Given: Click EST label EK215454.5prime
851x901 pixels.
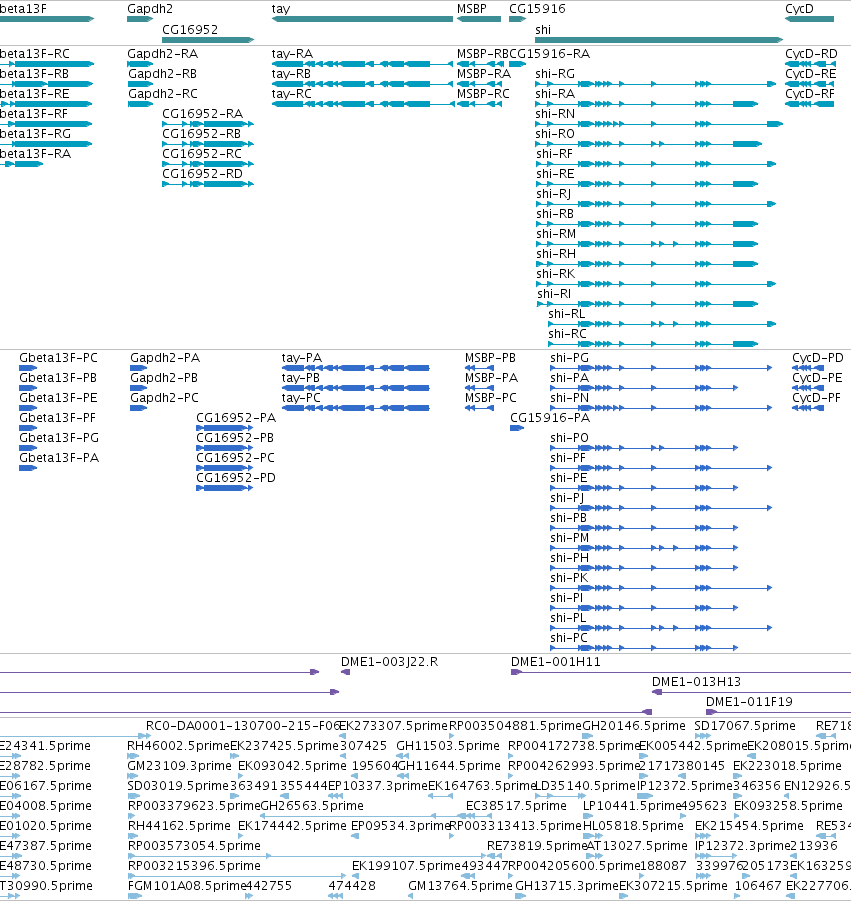Looking at the screenshot, I should click(x=749, y=826).
